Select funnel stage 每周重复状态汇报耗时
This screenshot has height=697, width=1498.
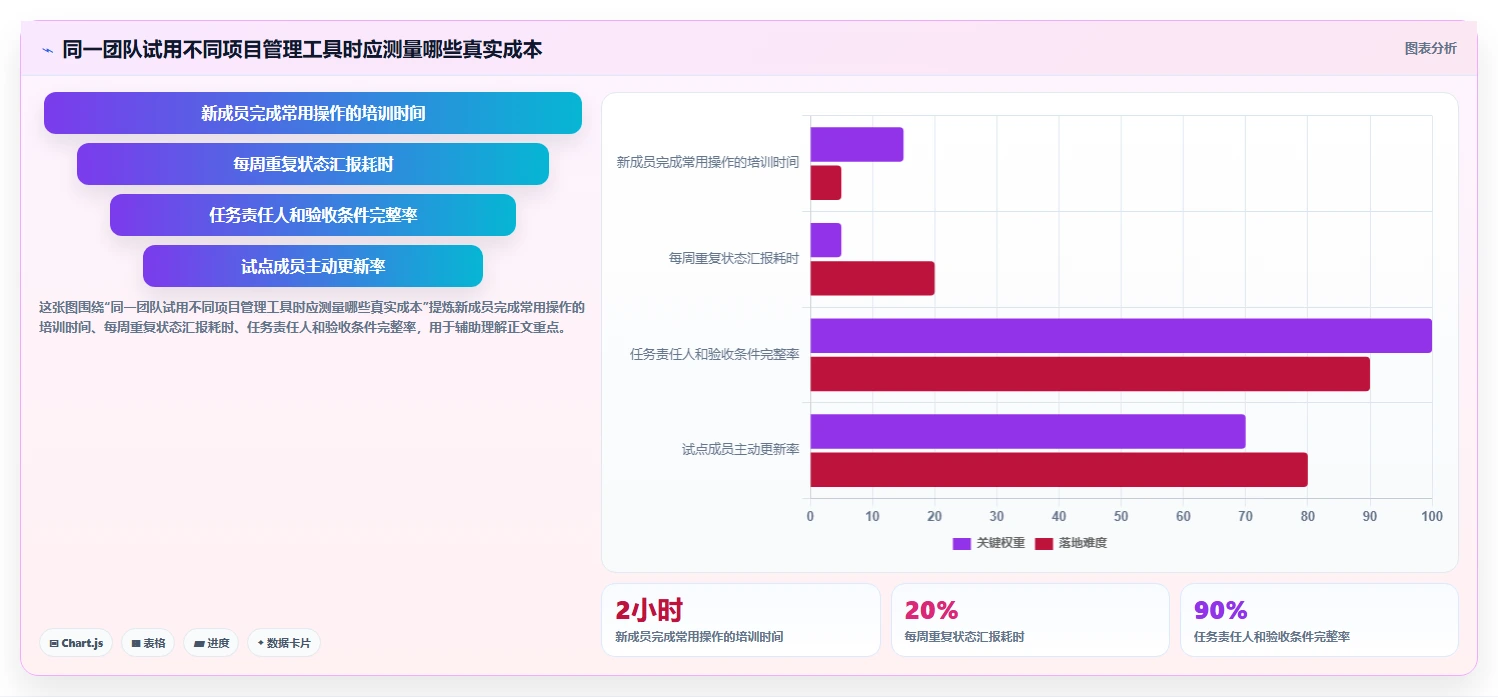pyautogui.click(x=313, y=164)
